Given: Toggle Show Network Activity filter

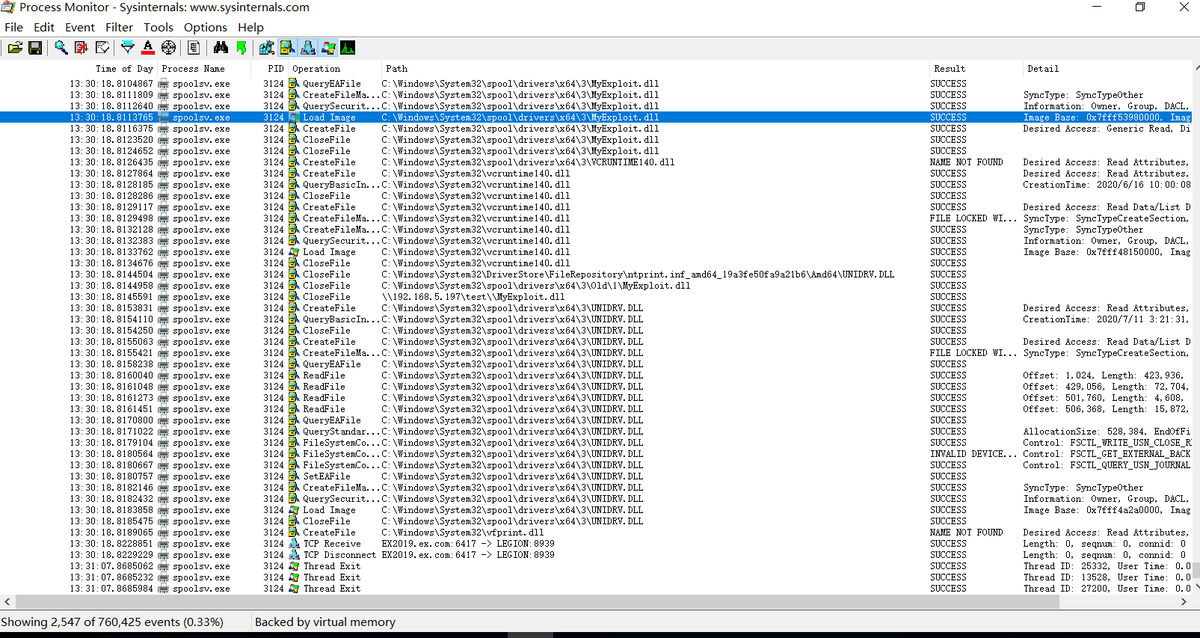Looking at the screenshot, I should pos(329,47).
